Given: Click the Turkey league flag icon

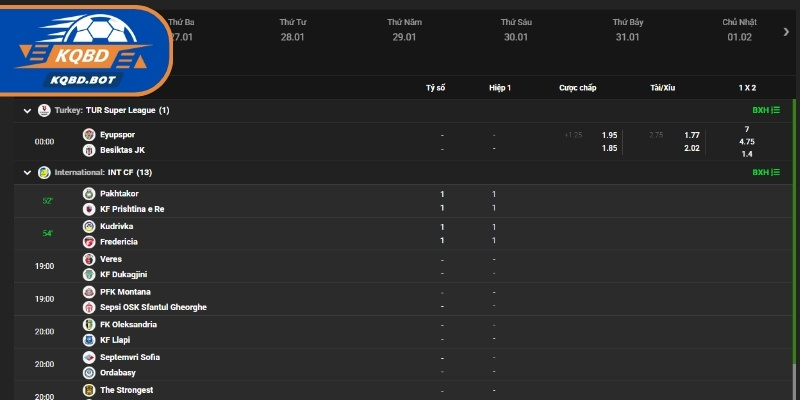Looking at the screenshot, I should (44, 110).
